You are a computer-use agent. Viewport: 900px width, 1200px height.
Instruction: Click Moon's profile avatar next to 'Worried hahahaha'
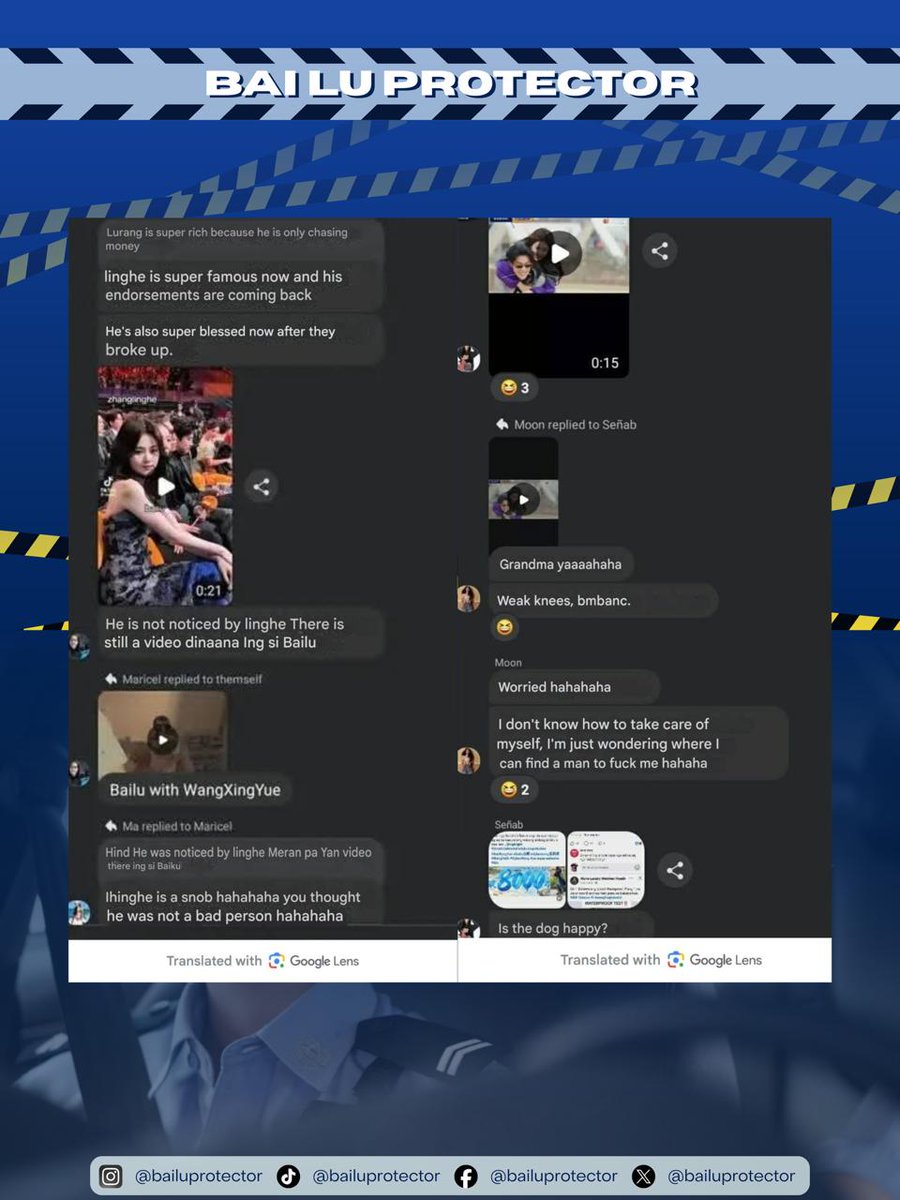(x=467, y=760)
